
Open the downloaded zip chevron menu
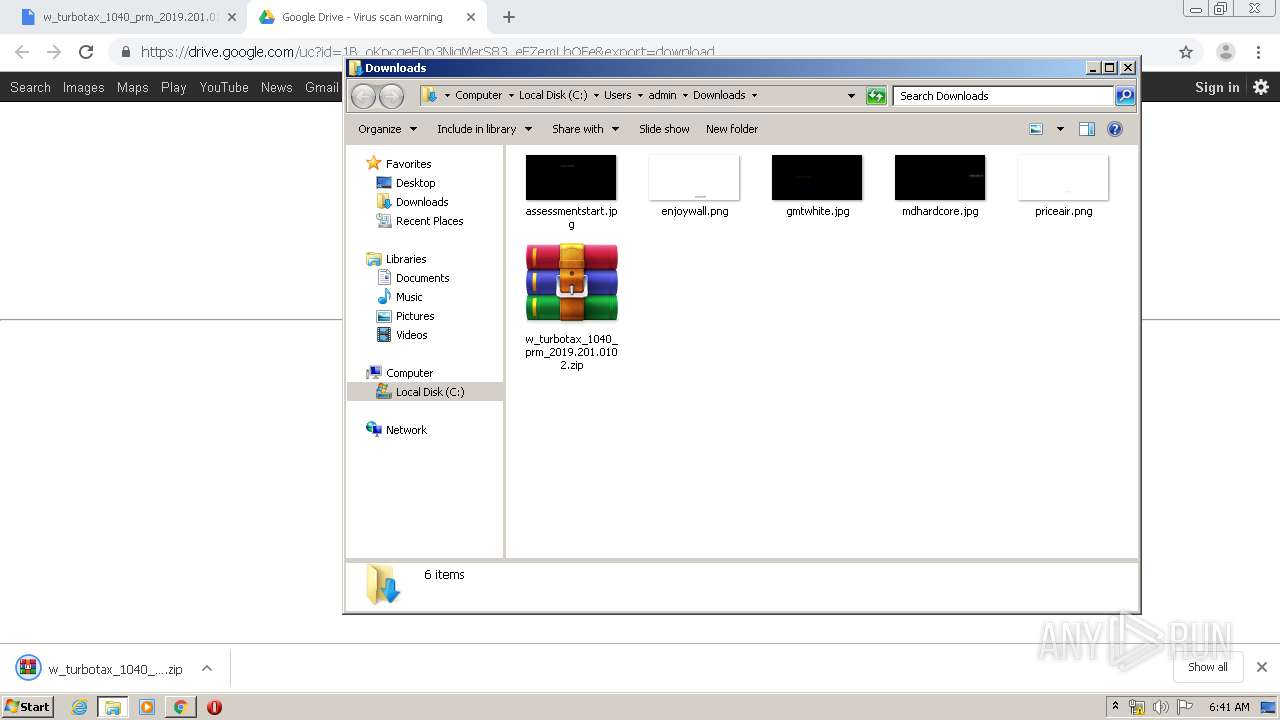point(207,668)
